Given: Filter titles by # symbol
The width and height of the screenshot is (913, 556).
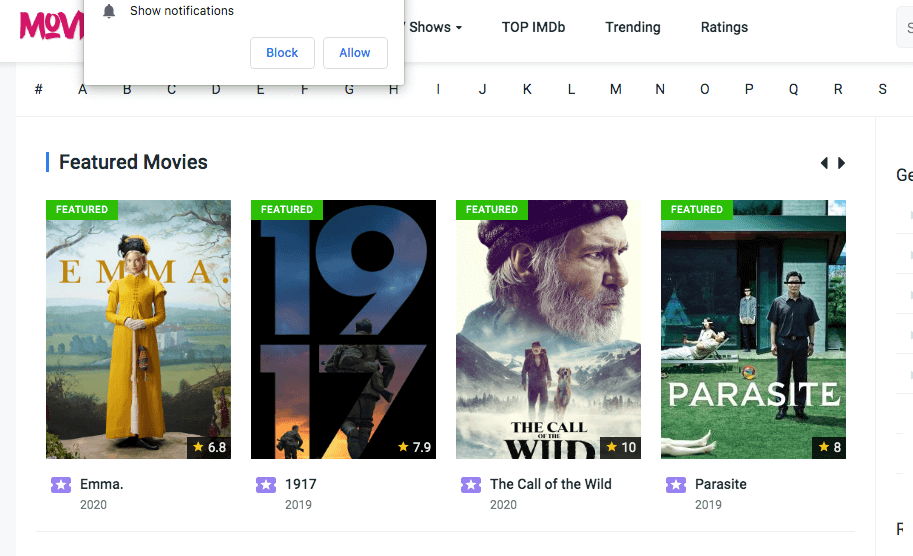Looking at the screenshot, I should pyautogui.click(x=38, y=89).
